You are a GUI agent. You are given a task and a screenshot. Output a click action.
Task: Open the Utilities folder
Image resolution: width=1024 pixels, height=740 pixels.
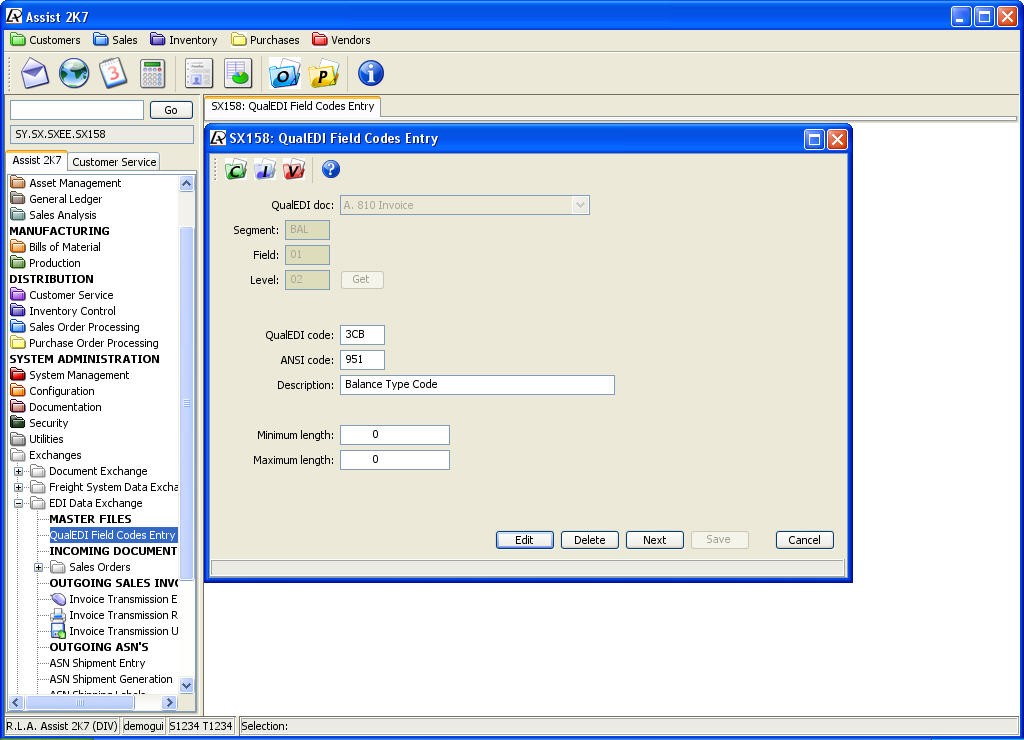click(x=37, y=439)
